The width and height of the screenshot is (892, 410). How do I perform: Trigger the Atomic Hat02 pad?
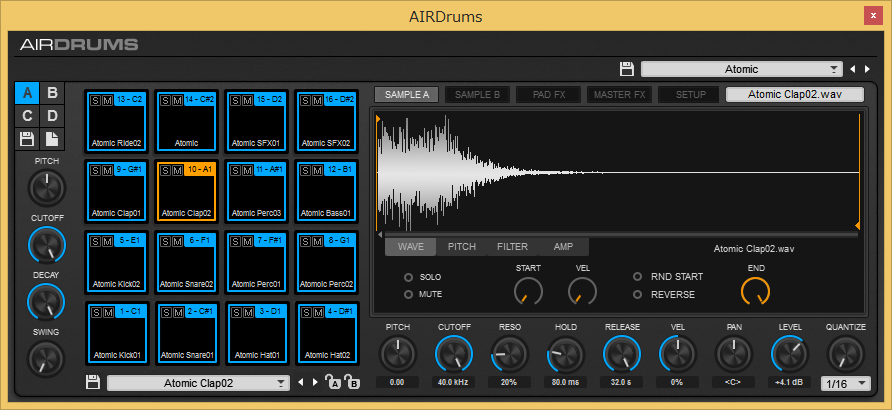pos(327,336)
